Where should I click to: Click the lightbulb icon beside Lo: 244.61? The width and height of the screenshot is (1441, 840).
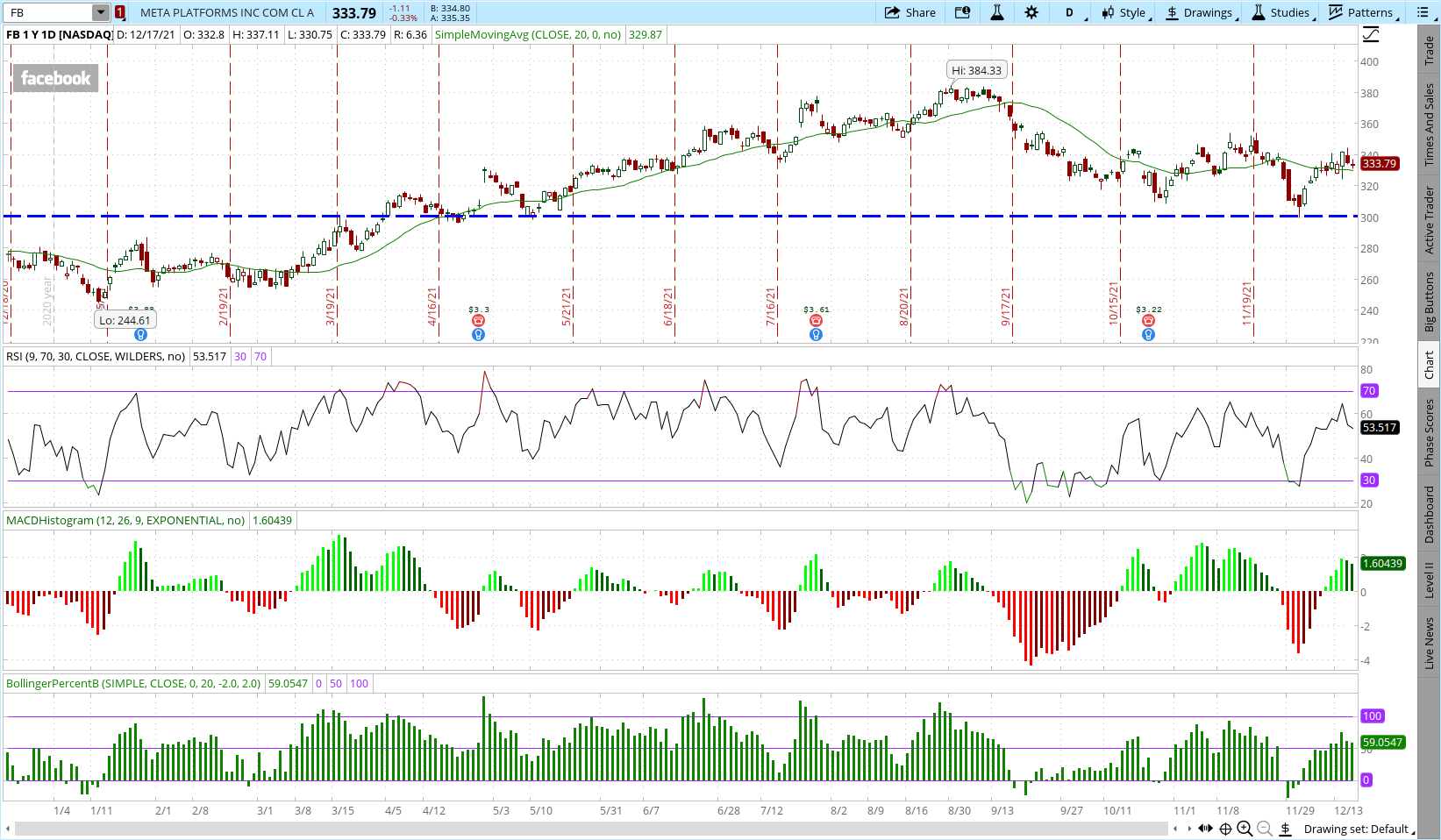[140, 334]
